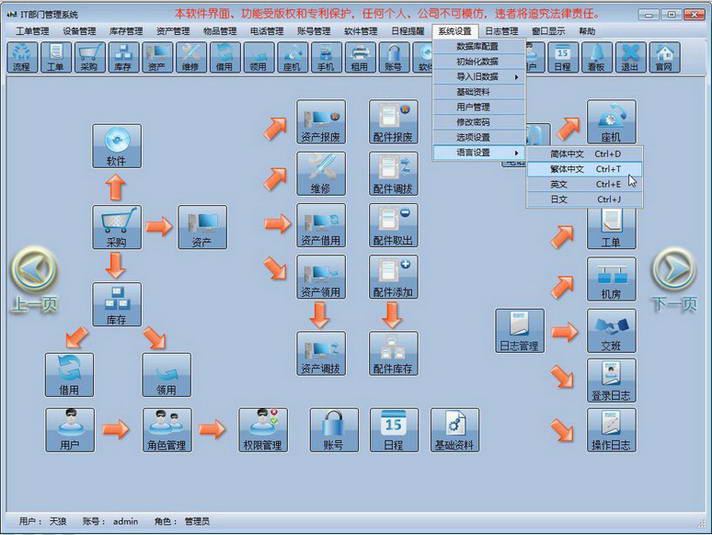
Task: Click the 基础资料 tile at bottom
Action: click(455, 430)
